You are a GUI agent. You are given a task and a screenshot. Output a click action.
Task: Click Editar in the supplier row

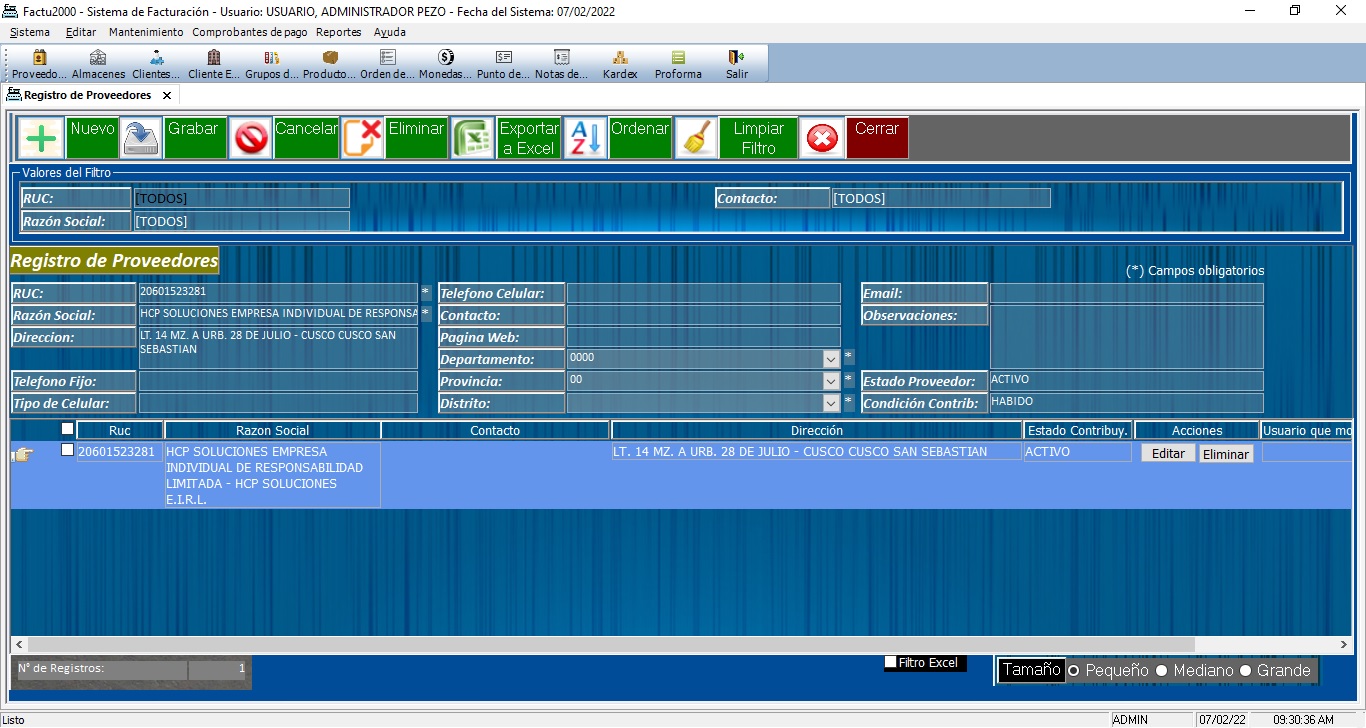pyautogui.click(x=1168, y=453)
